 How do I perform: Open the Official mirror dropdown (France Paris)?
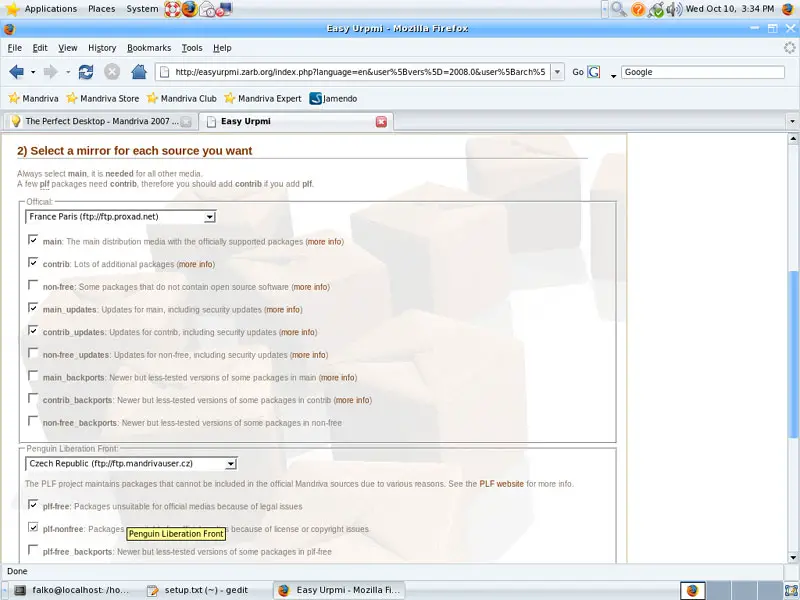point(121,217)
